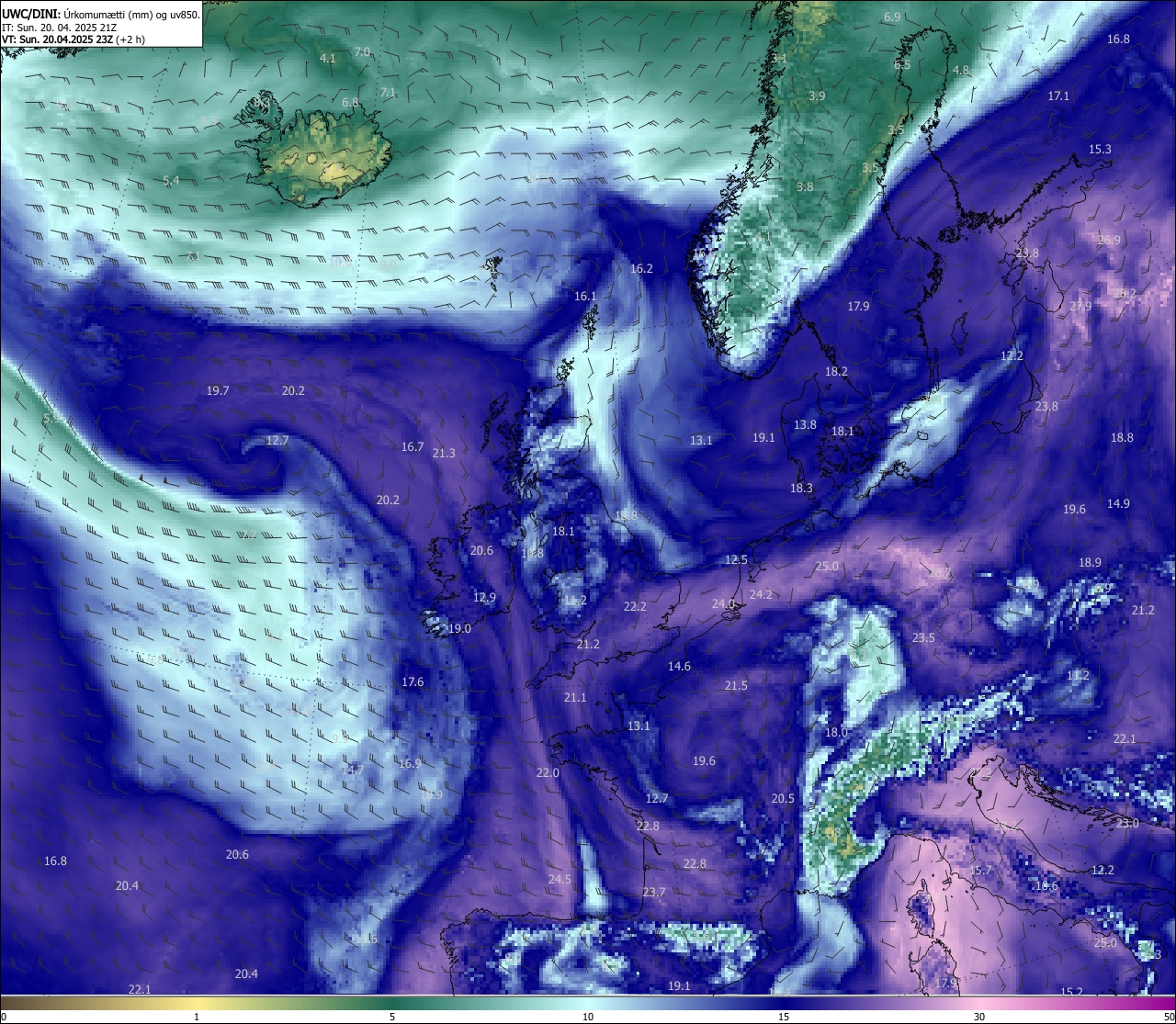Click the 21.3 map value
The height and width of the screenshot is (1024, 1176).
click(x=444, y=454)
